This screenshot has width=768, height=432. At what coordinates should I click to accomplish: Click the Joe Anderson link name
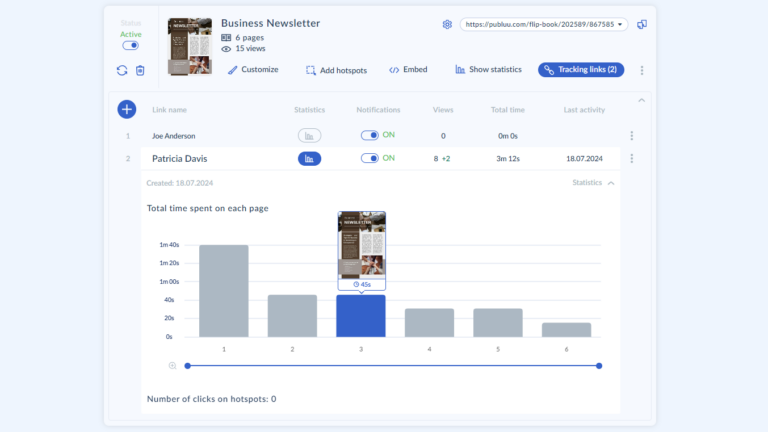pyautogui.click(x=173, y=136)
